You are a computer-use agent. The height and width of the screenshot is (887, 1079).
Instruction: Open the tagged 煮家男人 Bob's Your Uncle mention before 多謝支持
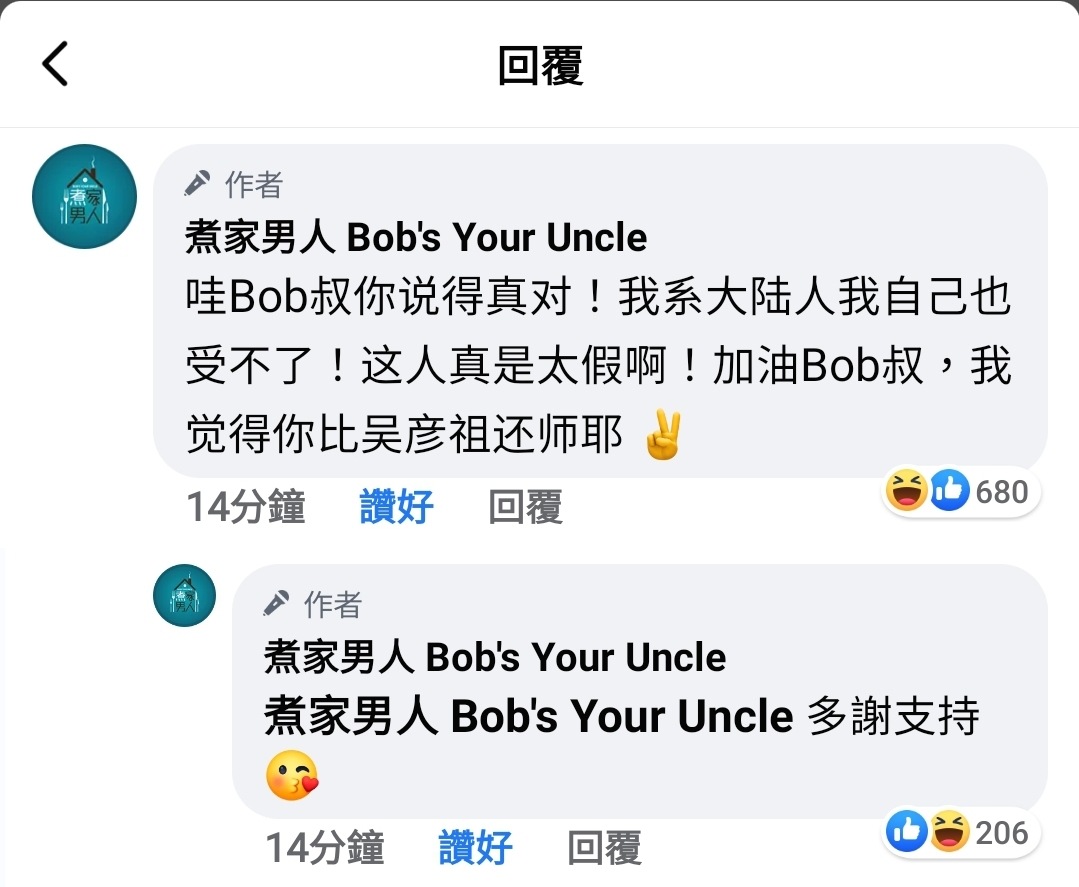pyautogui.click(x=528, y=716)
